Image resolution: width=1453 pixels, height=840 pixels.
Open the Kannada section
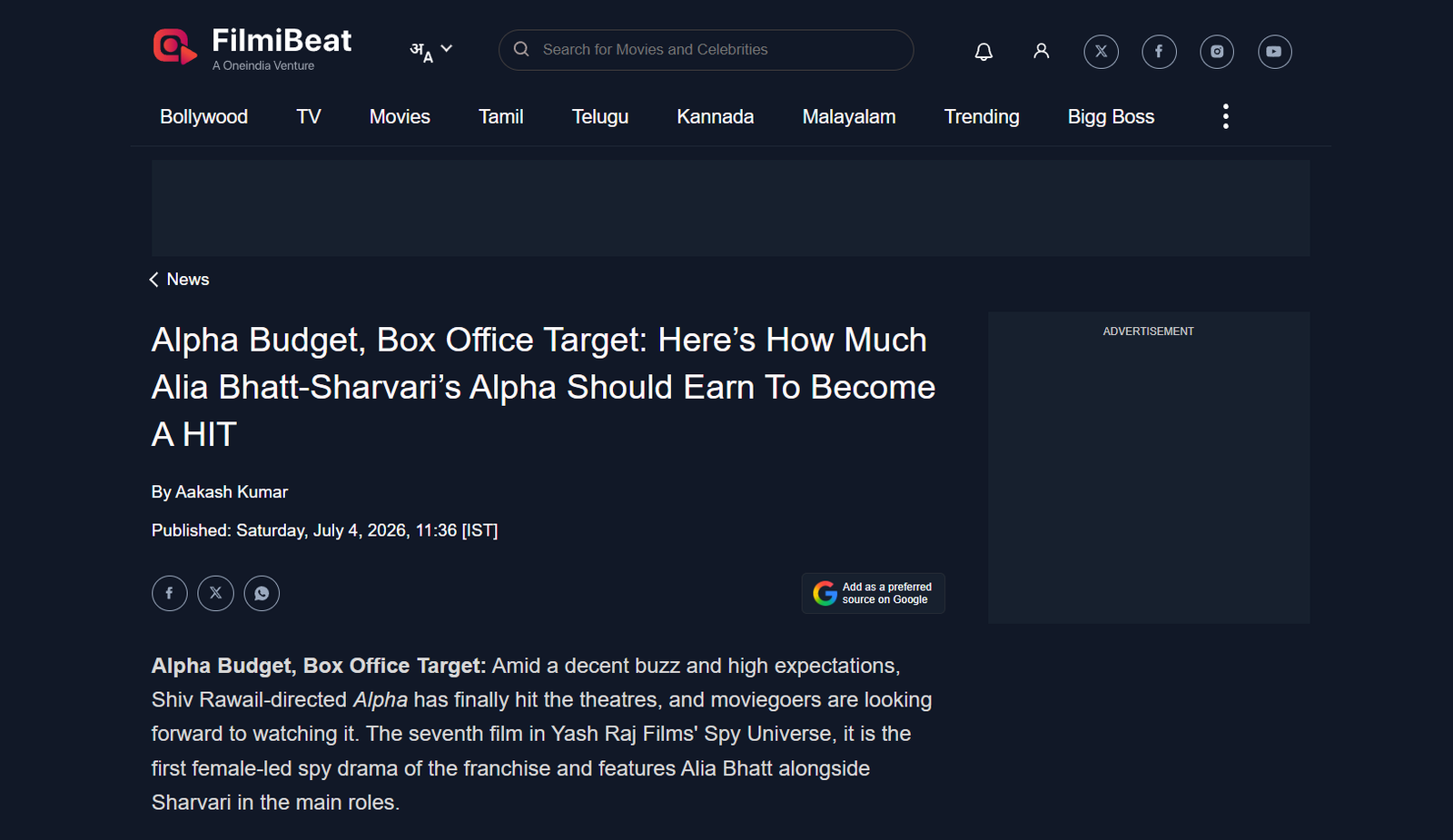click(716, 116)
